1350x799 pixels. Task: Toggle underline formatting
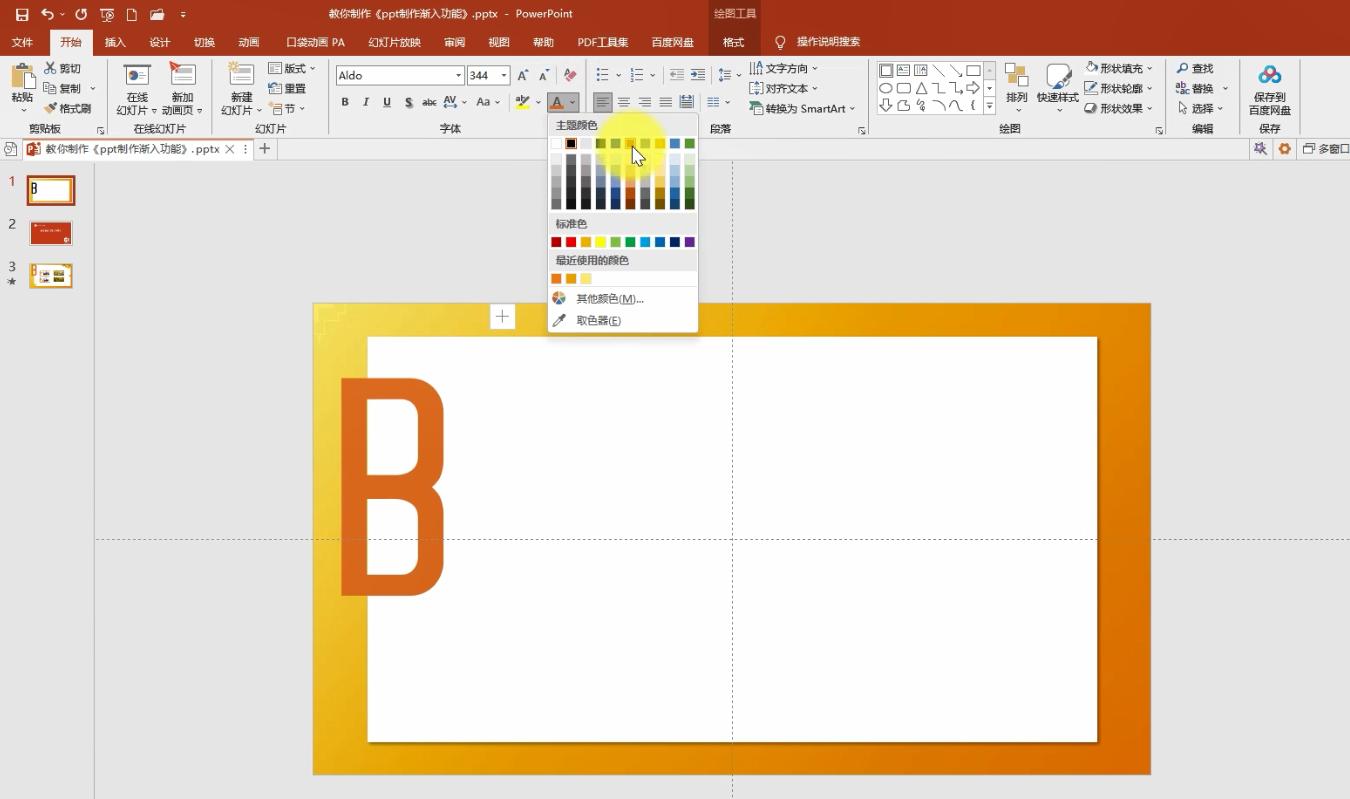point(387,102)
